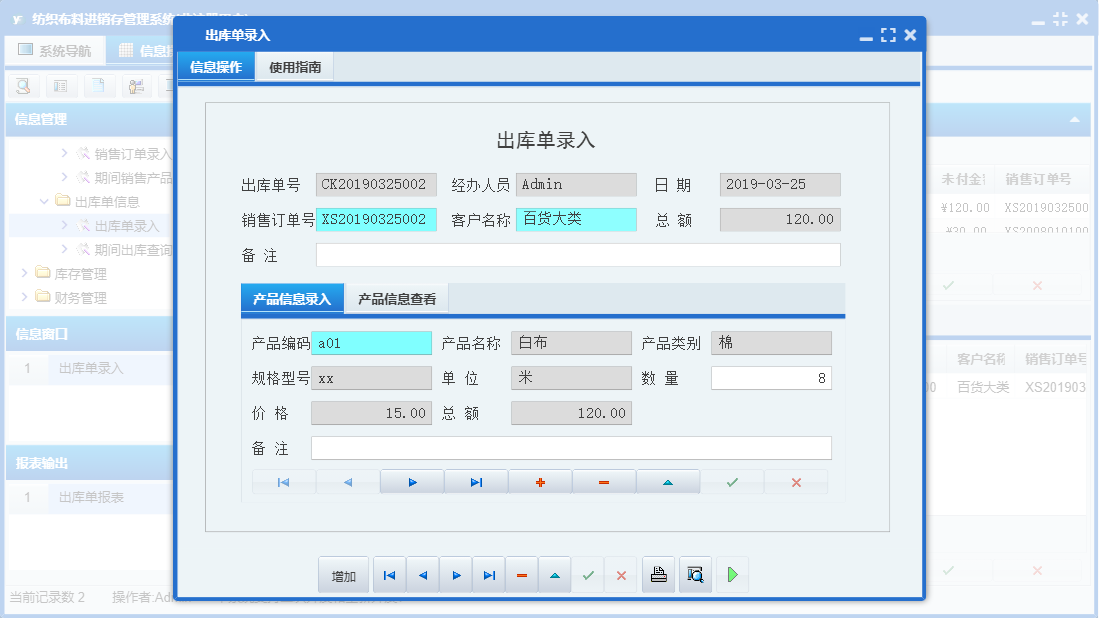Click the 增加 button

[344, 574]
